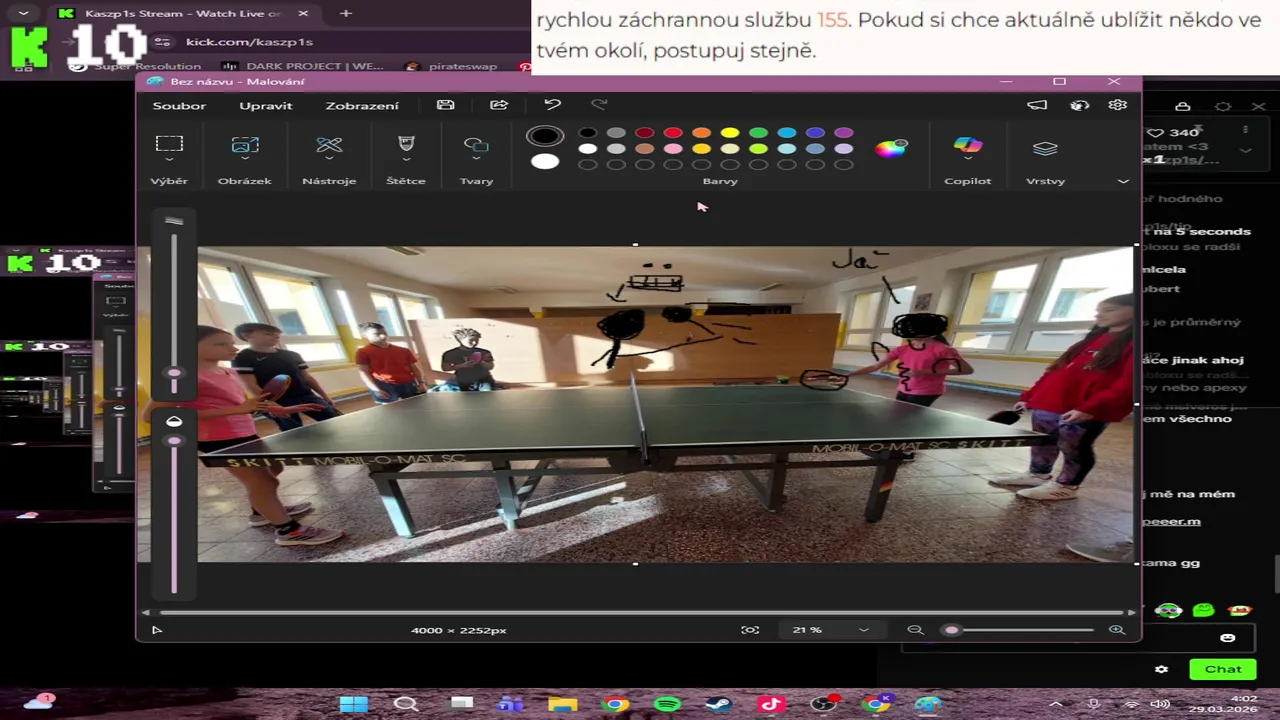Open the weather widget on taskbar

point(39,702)
